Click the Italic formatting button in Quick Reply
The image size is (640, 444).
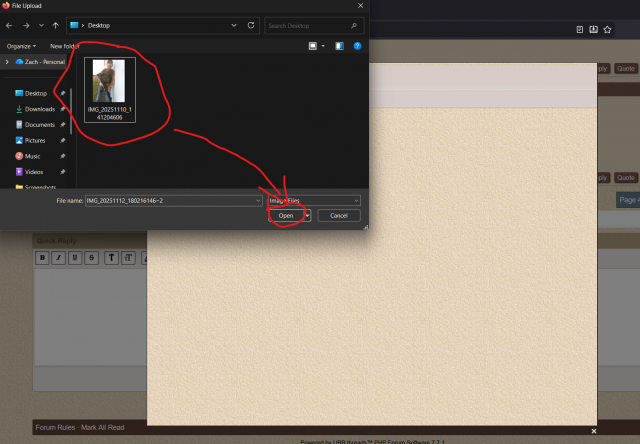[59, 258]
